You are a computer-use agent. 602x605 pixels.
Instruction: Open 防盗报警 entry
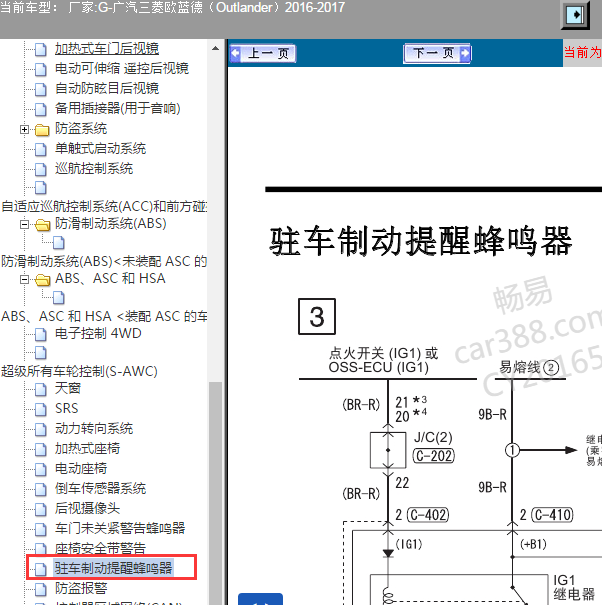click(x=81, y=588)
